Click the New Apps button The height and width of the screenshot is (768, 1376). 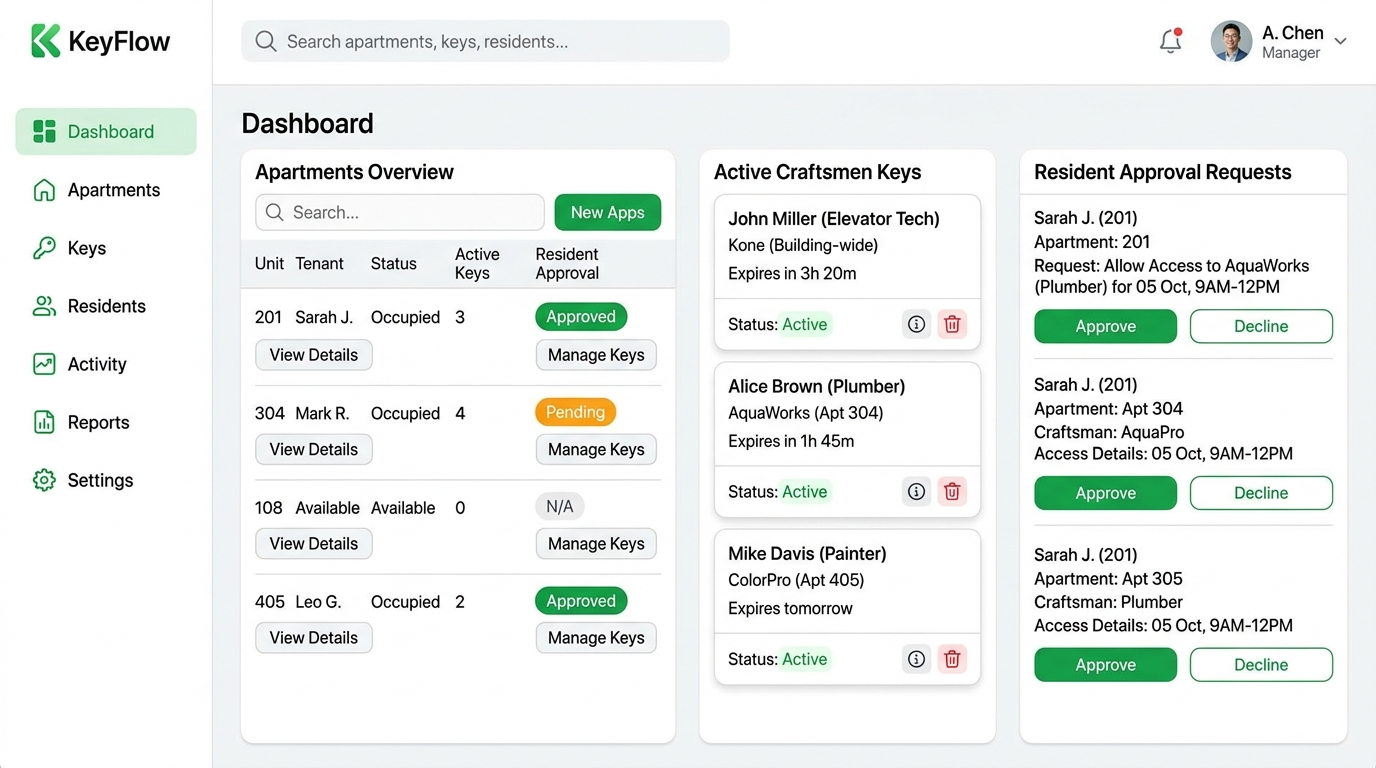(608, 212)
